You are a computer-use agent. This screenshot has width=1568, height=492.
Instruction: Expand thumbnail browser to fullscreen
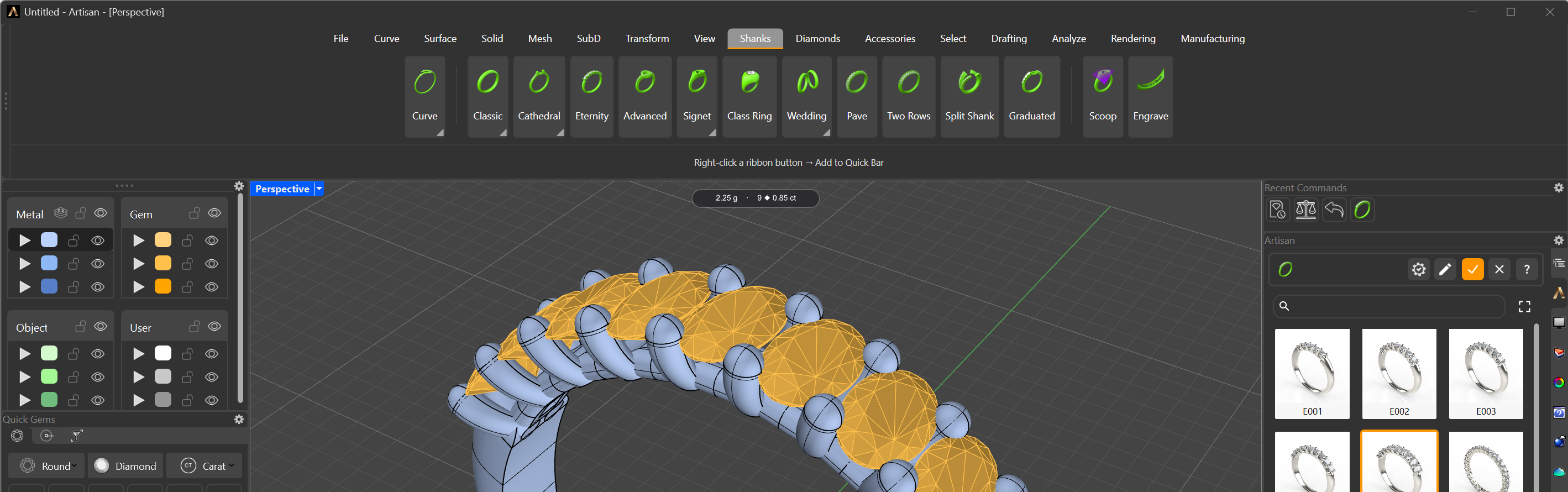[x=1524, y=306]
